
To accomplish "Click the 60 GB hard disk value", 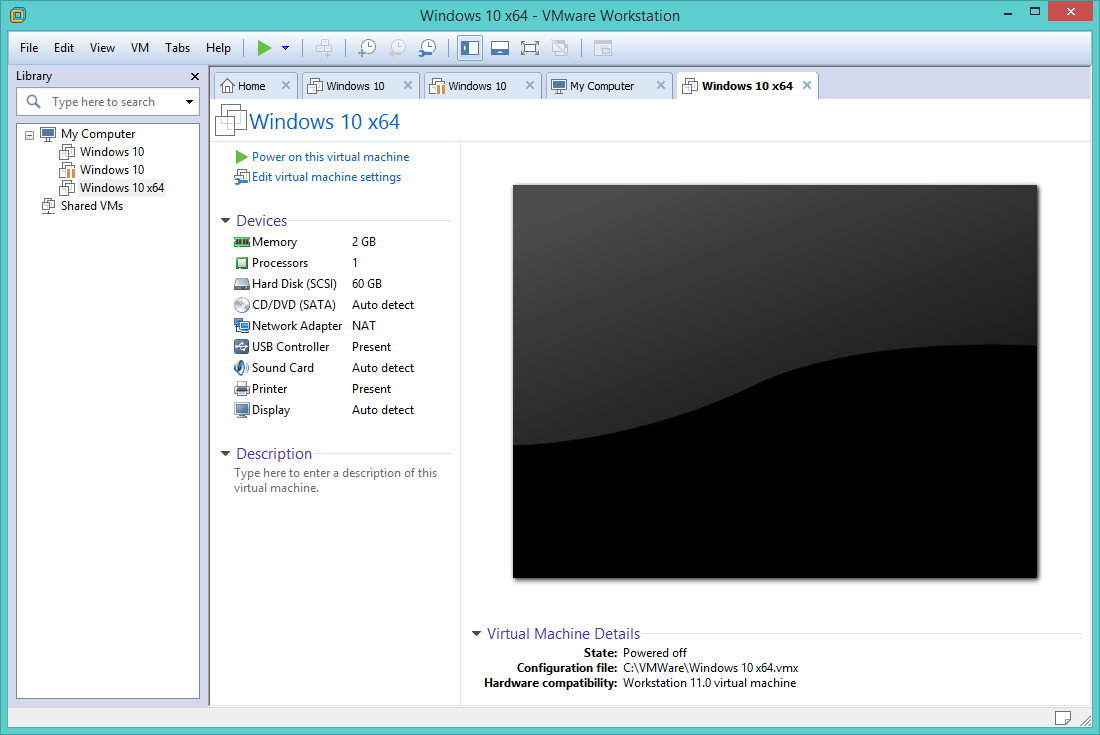I will [367, 284].
